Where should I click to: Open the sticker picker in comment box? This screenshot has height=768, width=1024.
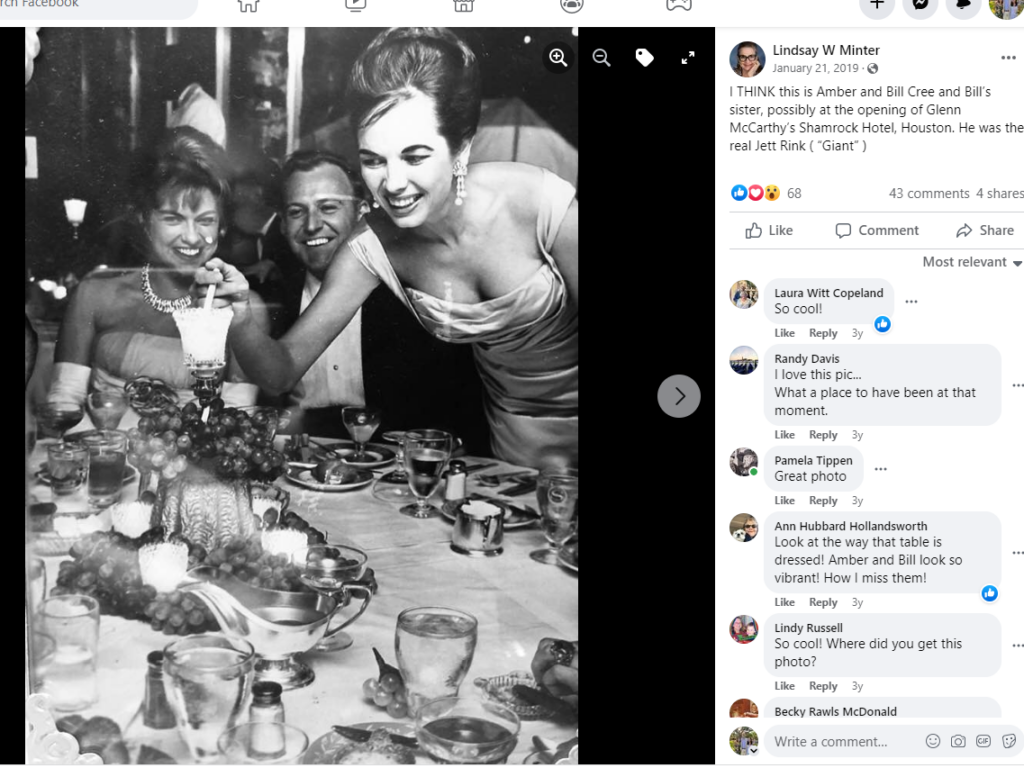(x=1008, y=741)
